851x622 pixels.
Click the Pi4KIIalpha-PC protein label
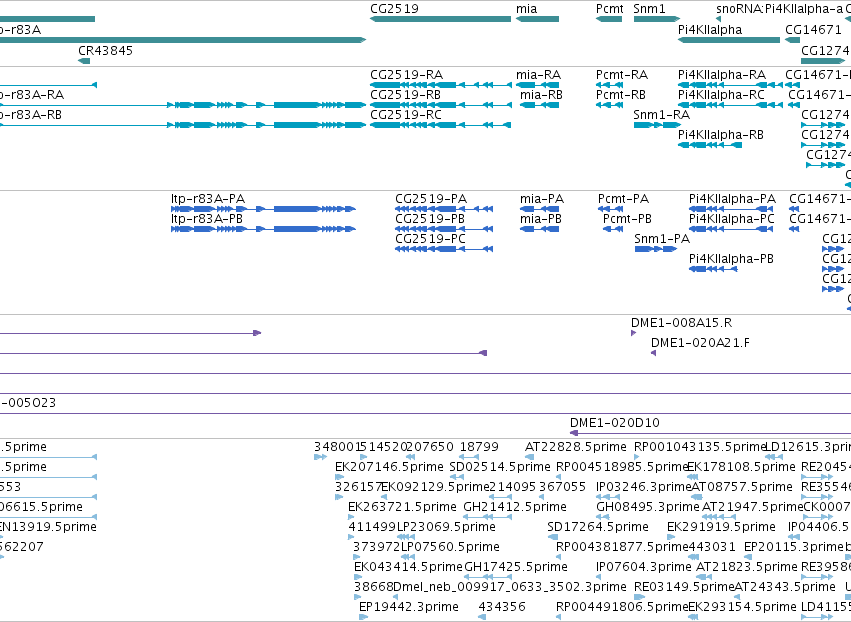[x=732, y=219]
